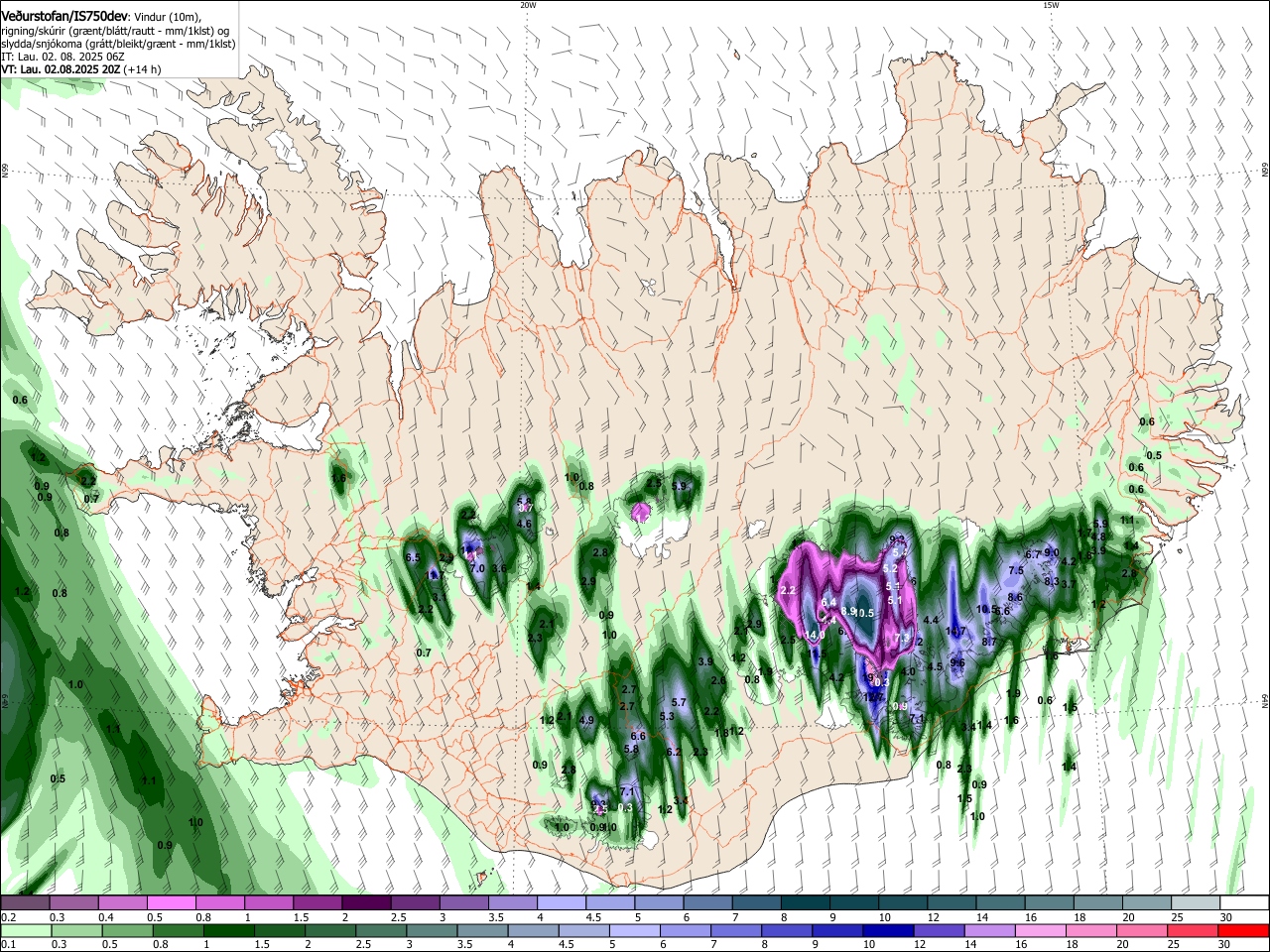Viewport: 1270px width, 952px height.
Task: Select the pale grey 25 swatch in top legend
Action: (1195, 903)
